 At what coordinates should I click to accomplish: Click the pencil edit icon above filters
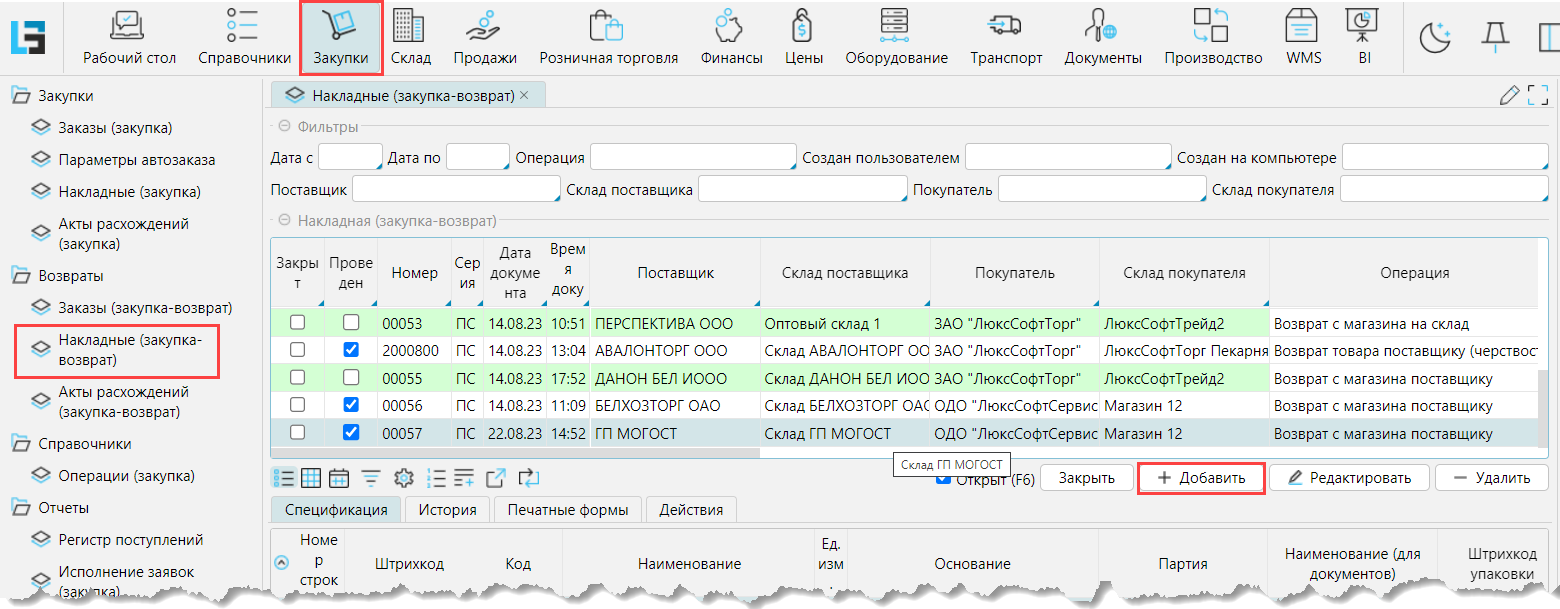tap(1509, 96)
